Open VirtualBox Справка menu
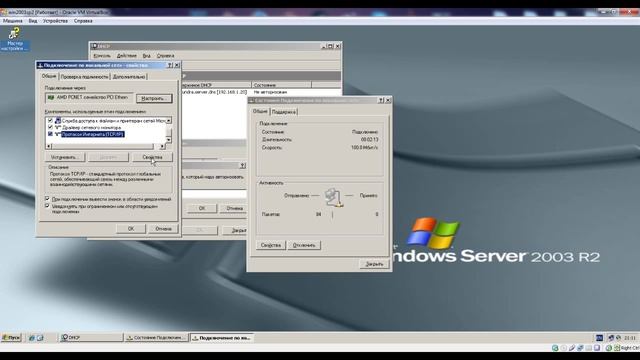 coord(83,21)
